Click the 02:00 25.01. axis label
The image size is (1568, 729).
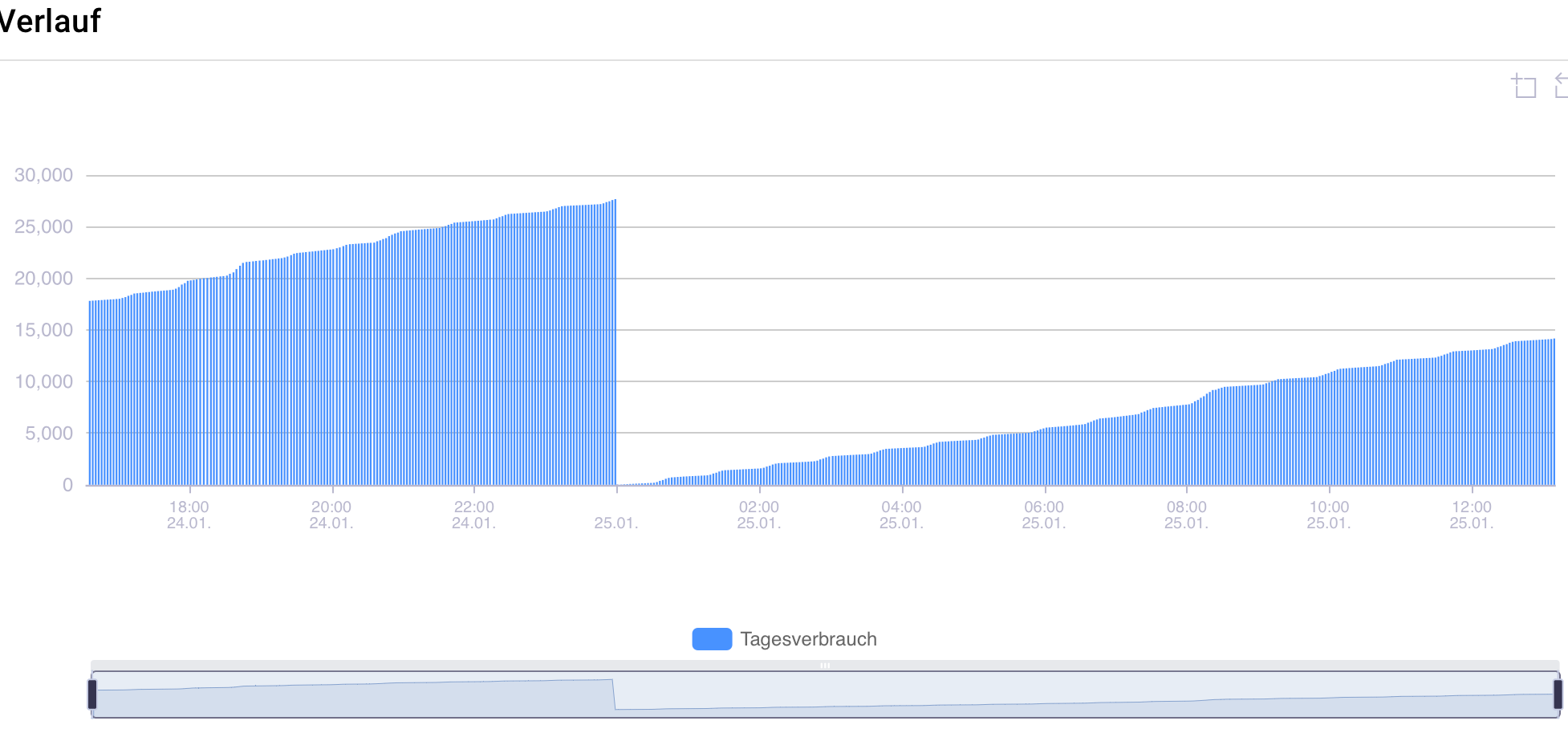[x=759, y=515]
